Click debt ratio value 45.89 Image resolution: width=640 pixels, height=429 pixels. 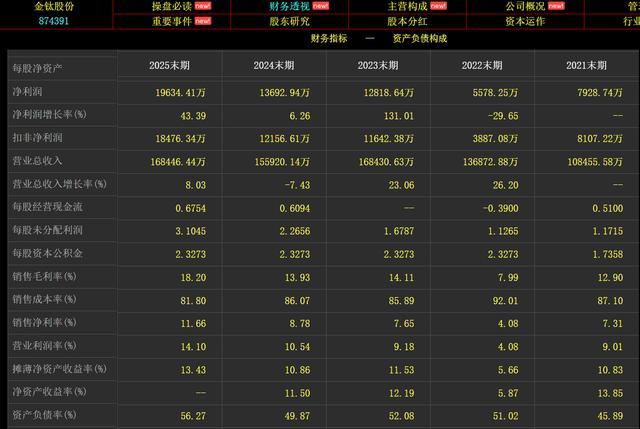[610, 416]
